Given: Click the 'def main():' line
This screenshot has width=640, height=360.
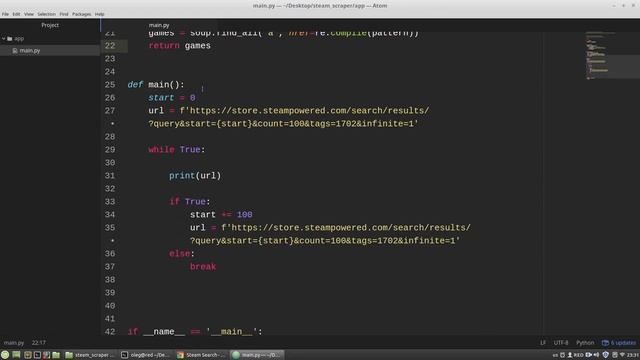Looking at the screenshot, I should [x=156, y=85].
